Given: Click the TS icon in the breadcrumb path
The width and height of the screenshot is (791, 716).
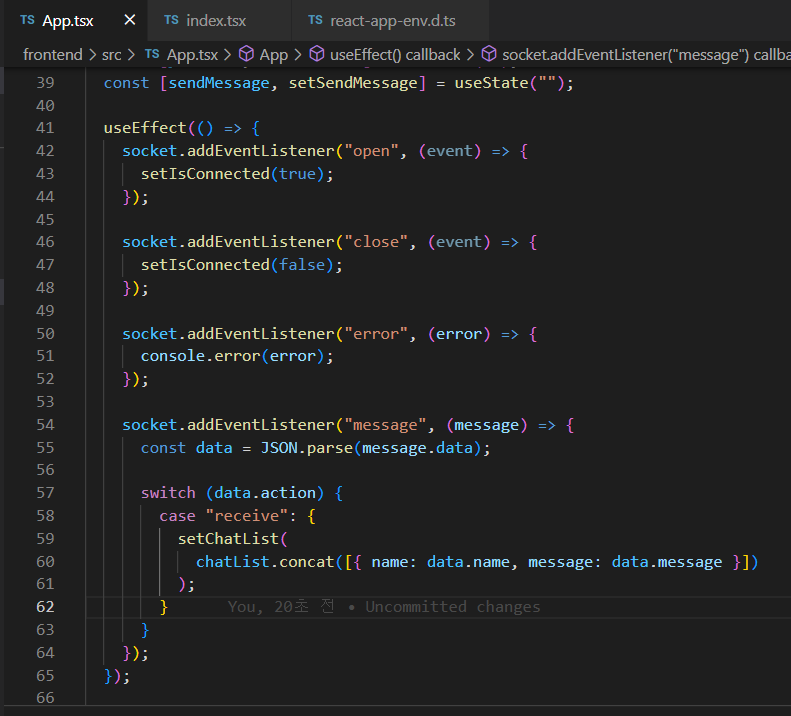Looking at the screenshot, I should click(x=152, y=55).
